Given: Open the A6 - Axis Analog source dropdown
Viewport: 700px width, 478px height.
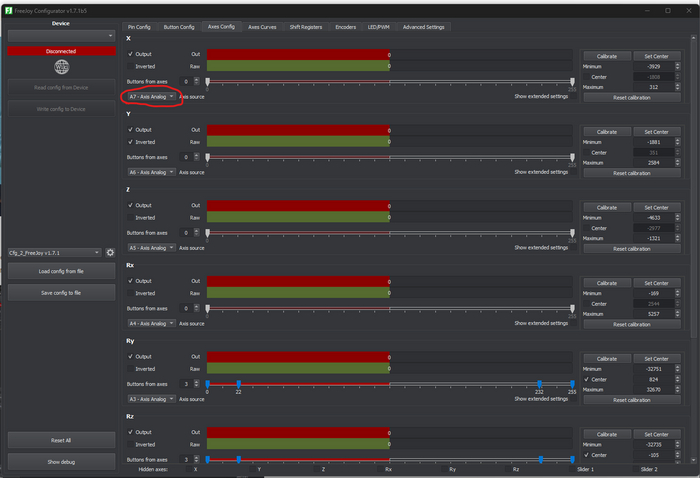Looking at the screenshot, I should (x=151, y=172).
